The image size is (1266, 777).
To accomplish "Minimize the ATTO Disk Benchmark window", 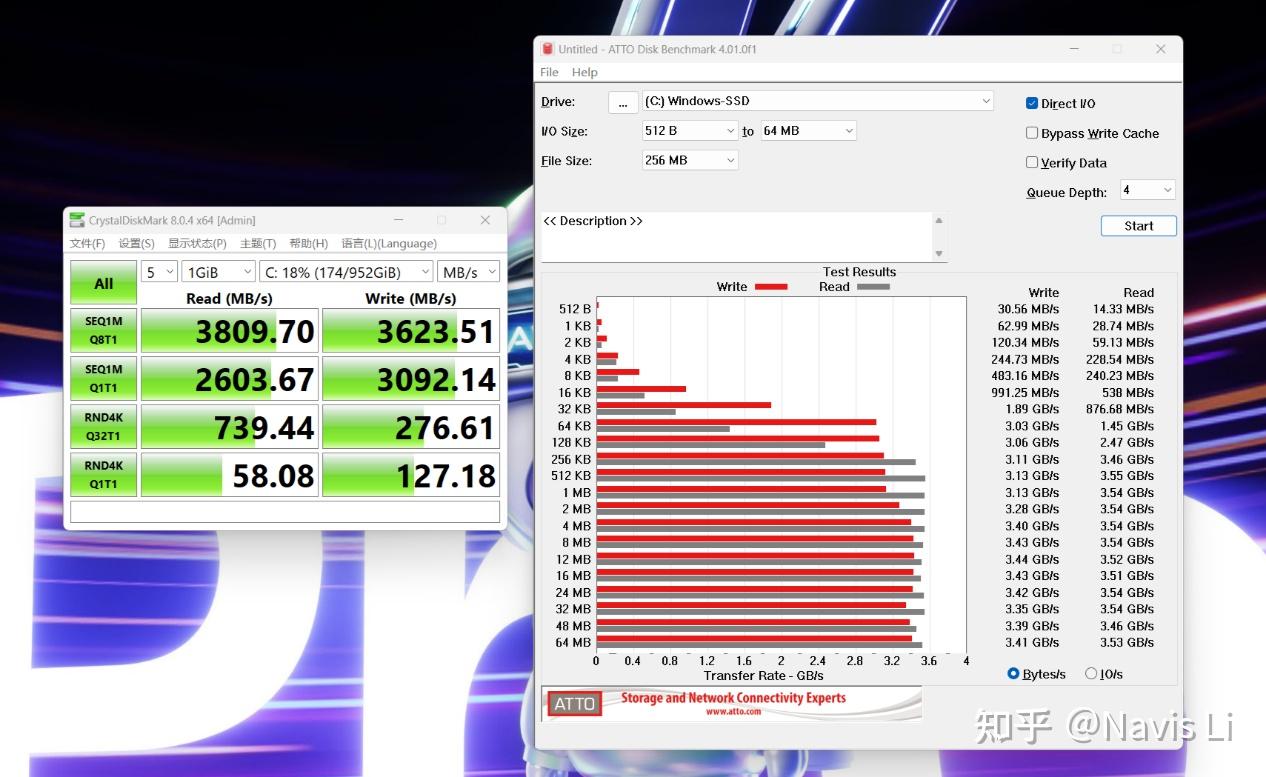I will click(x=1073, y=49).
